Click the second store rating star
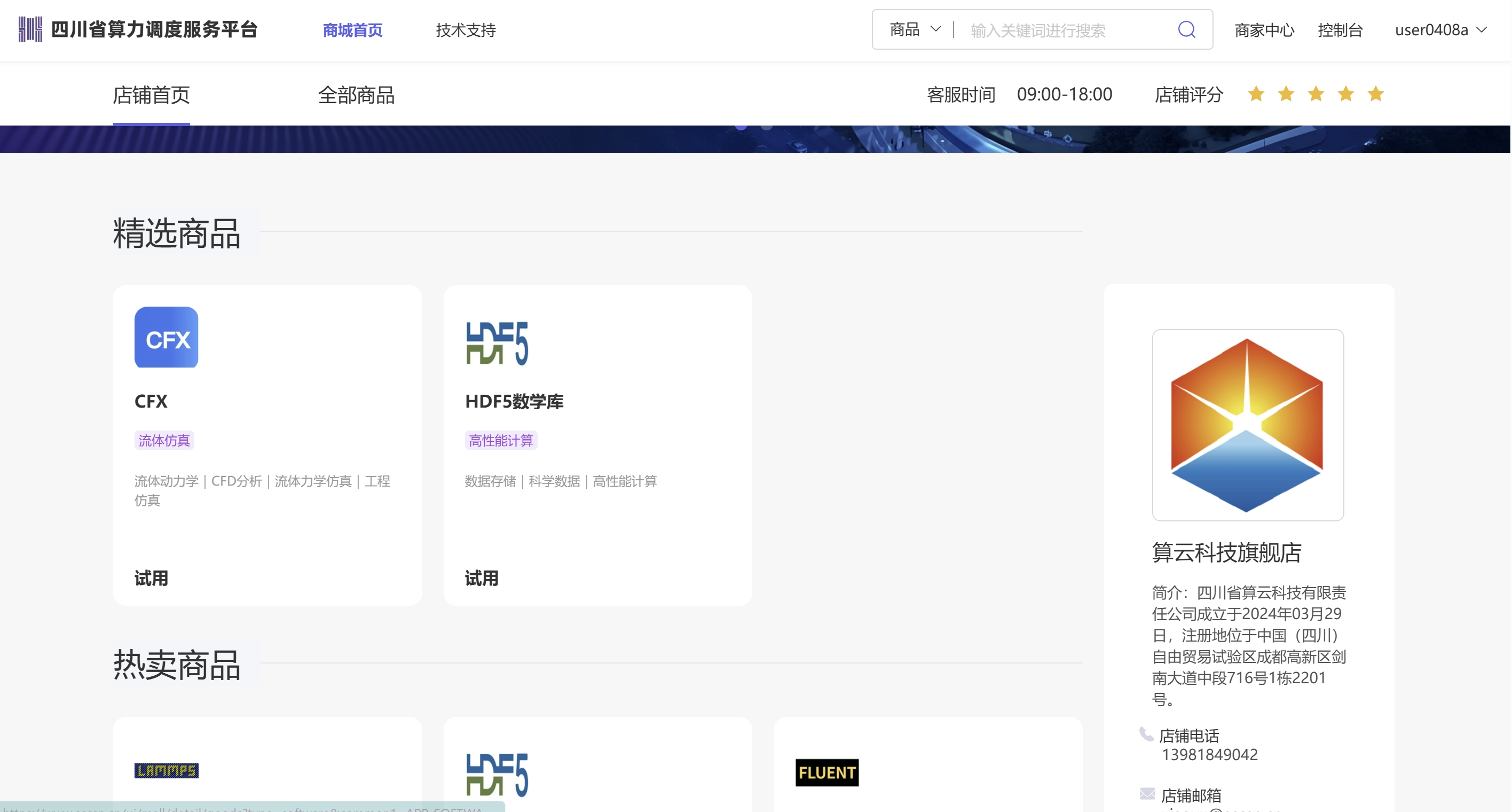Image resolution: width=1512 pixels, height=812 pixels. point(1286,94)
